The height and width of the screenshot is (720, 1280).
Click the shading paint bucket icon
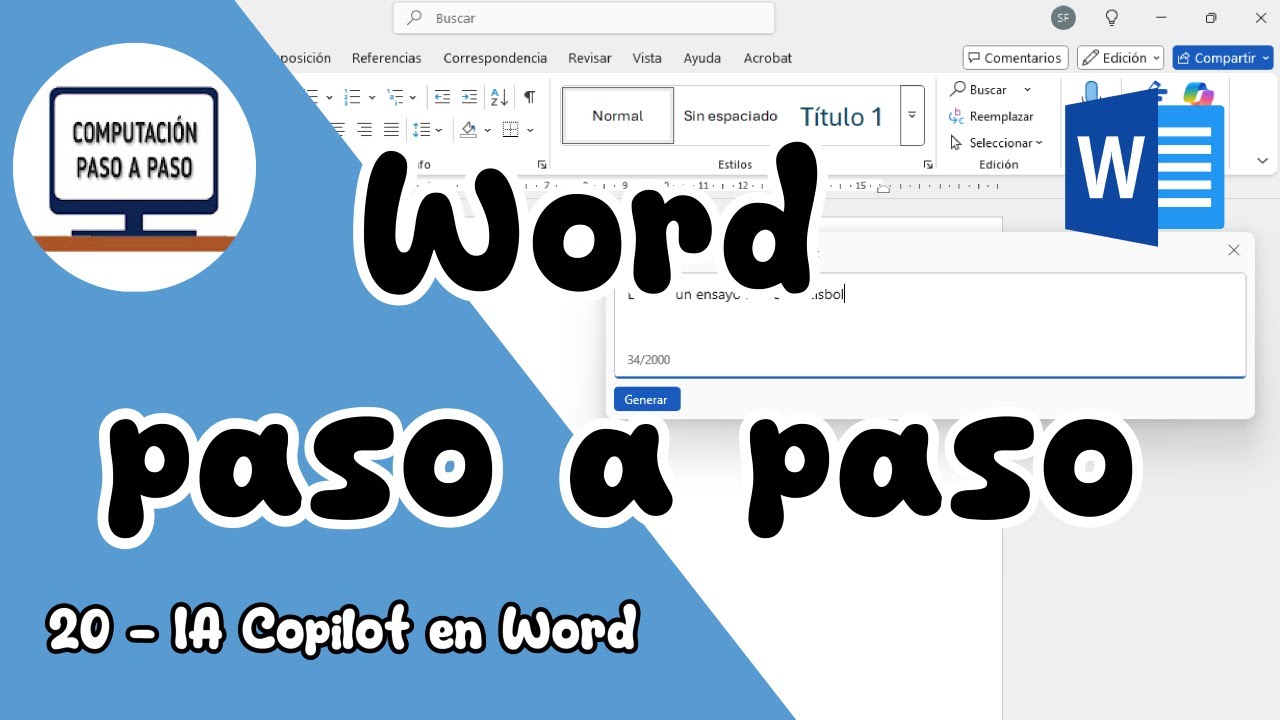[x=469, y=129]
